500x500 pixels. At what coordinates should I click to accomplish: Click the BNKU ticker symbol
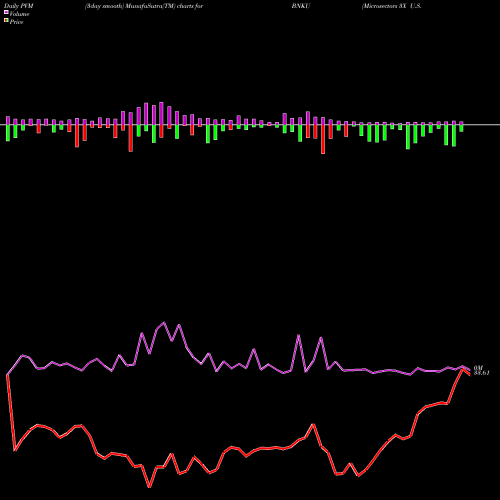coord(301,6)
